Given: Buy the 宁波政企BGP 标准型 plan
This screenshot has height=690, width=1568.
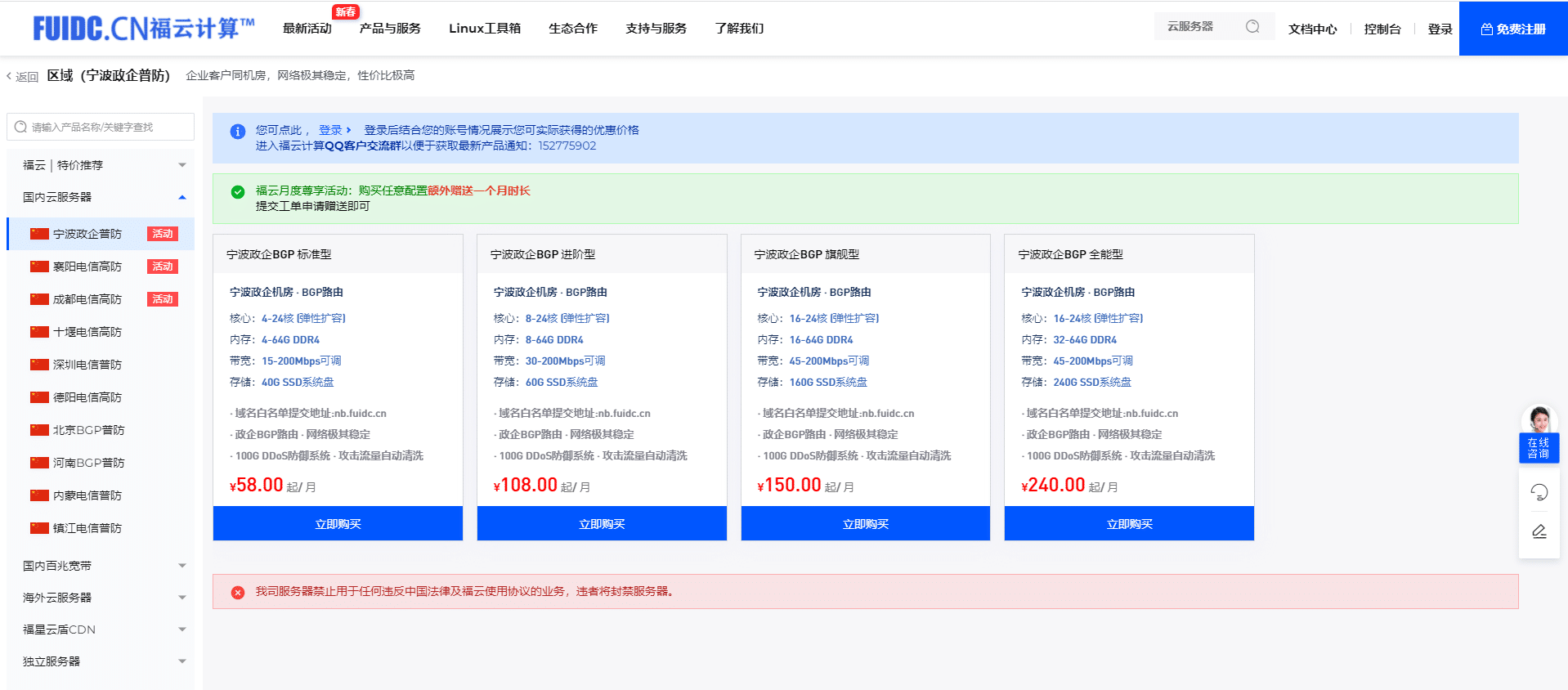Looking at the screenshot, I should pyautogui.click(x=338, y=524).
